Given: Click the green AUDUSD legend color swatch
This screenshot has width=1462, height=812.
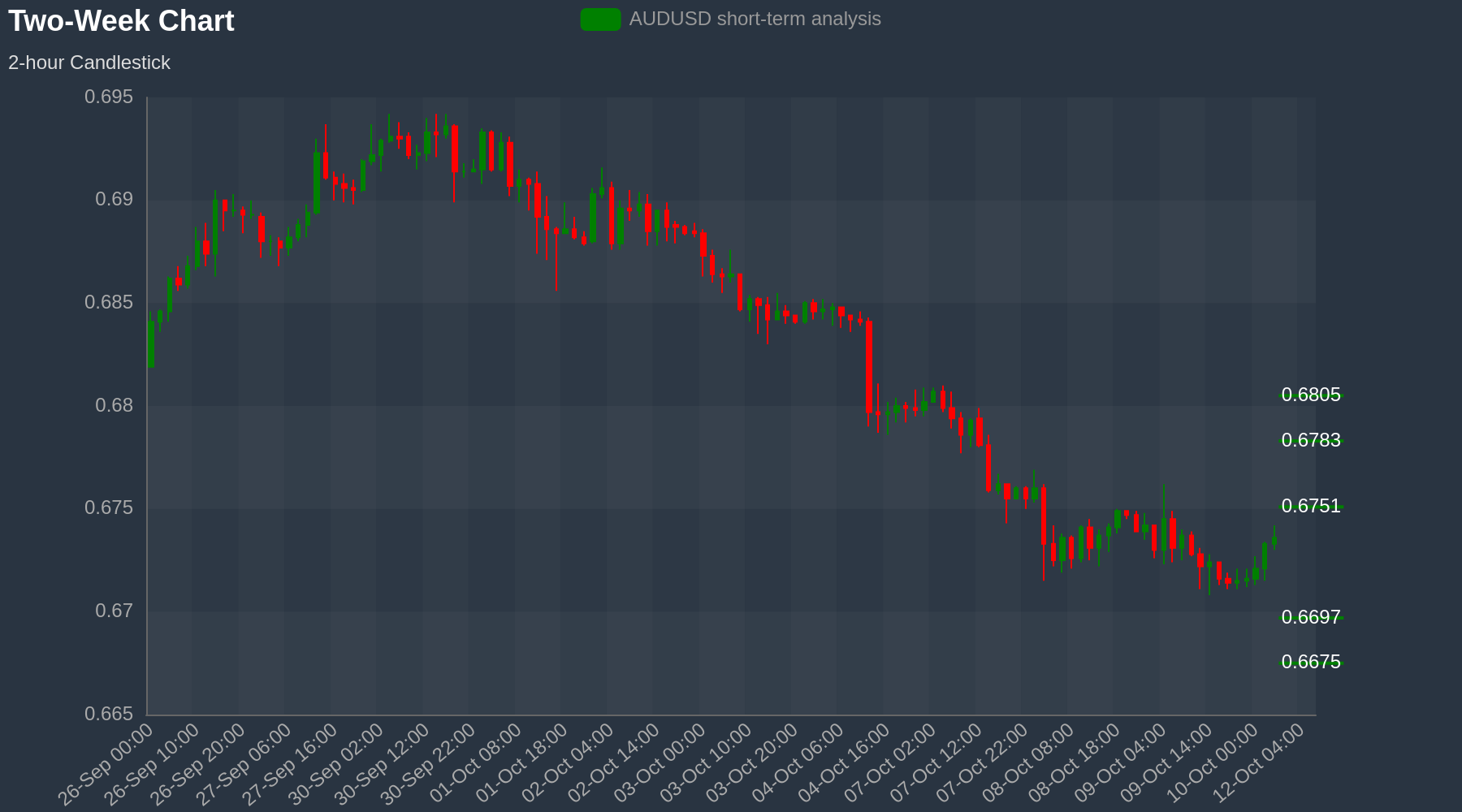Looking at the screenshot, I should [600, 19].
